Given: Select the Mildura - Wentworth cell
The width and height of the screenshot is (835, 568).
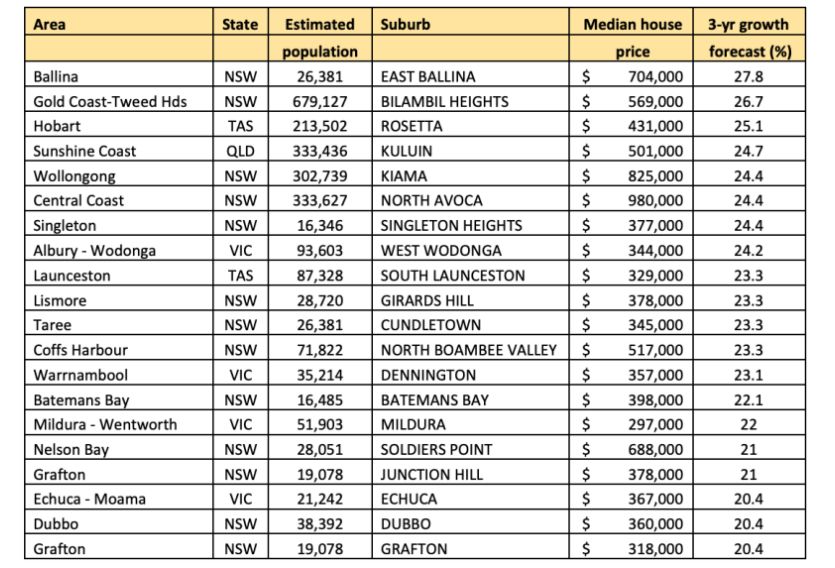Looking at the screenshot, I should (119, 423).
